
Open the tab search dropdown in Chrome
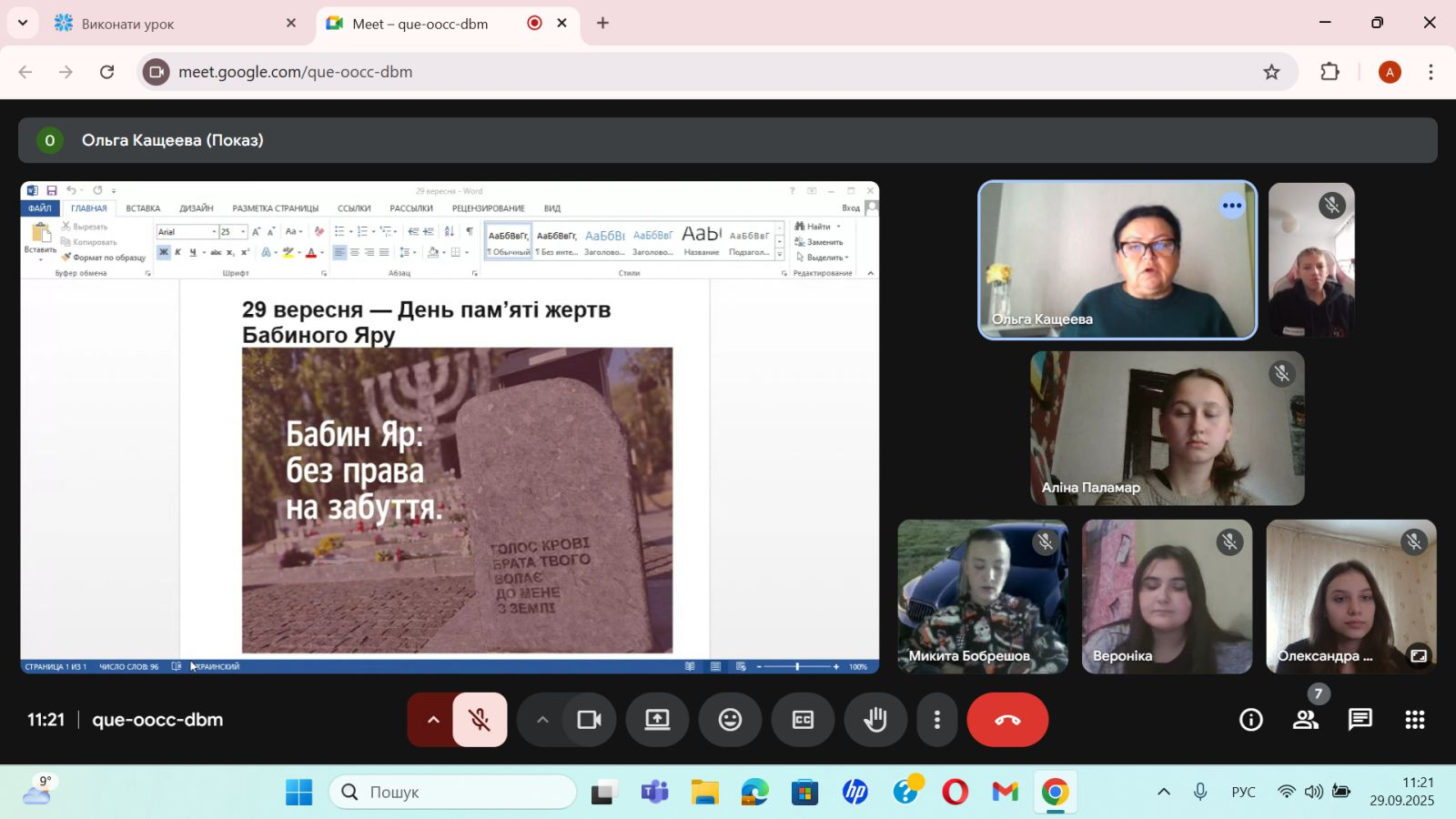[x=23, y=23]
